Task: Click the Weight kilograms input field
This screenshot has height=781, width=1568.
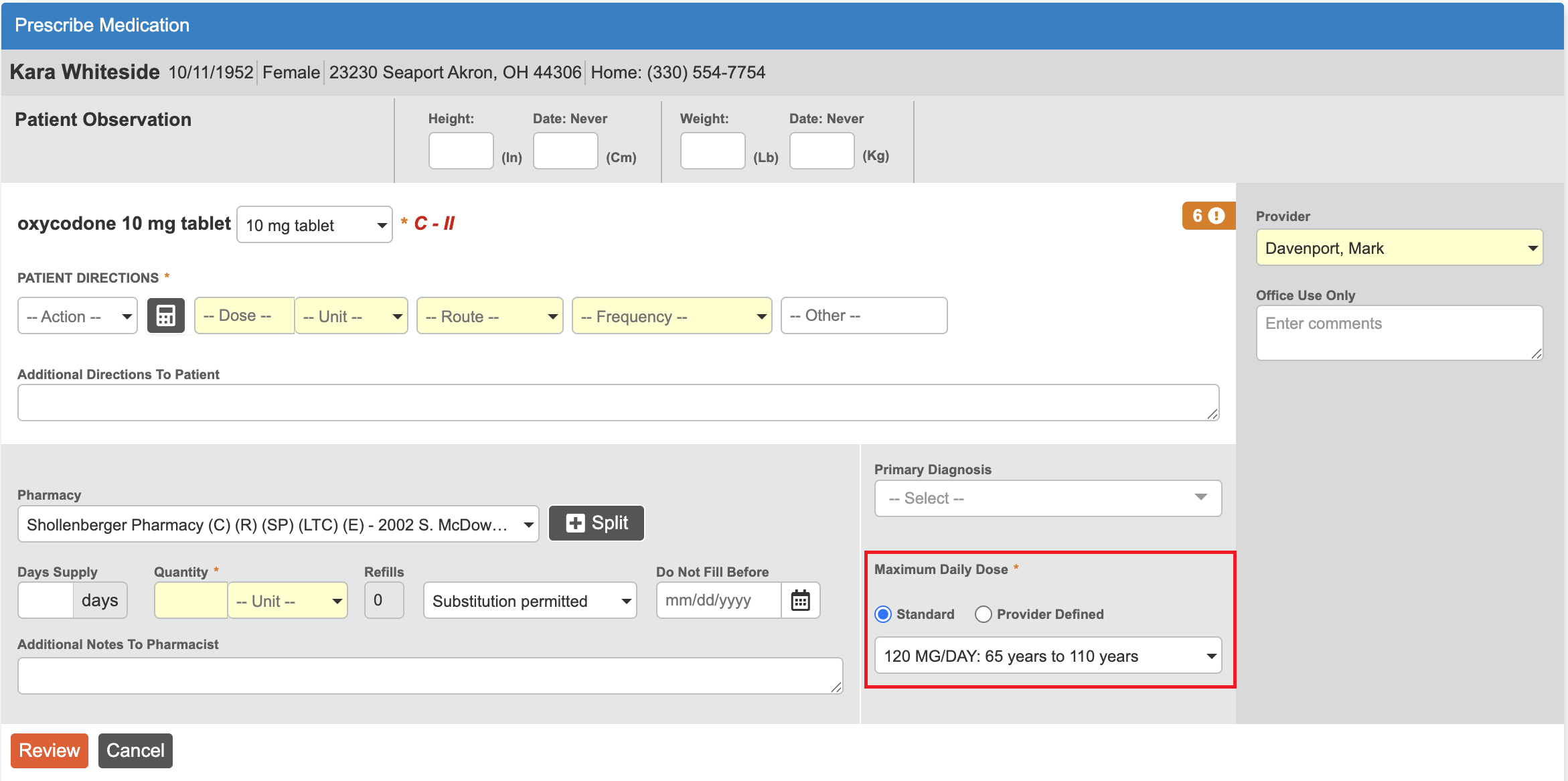Action: click(x=822, y=151)
